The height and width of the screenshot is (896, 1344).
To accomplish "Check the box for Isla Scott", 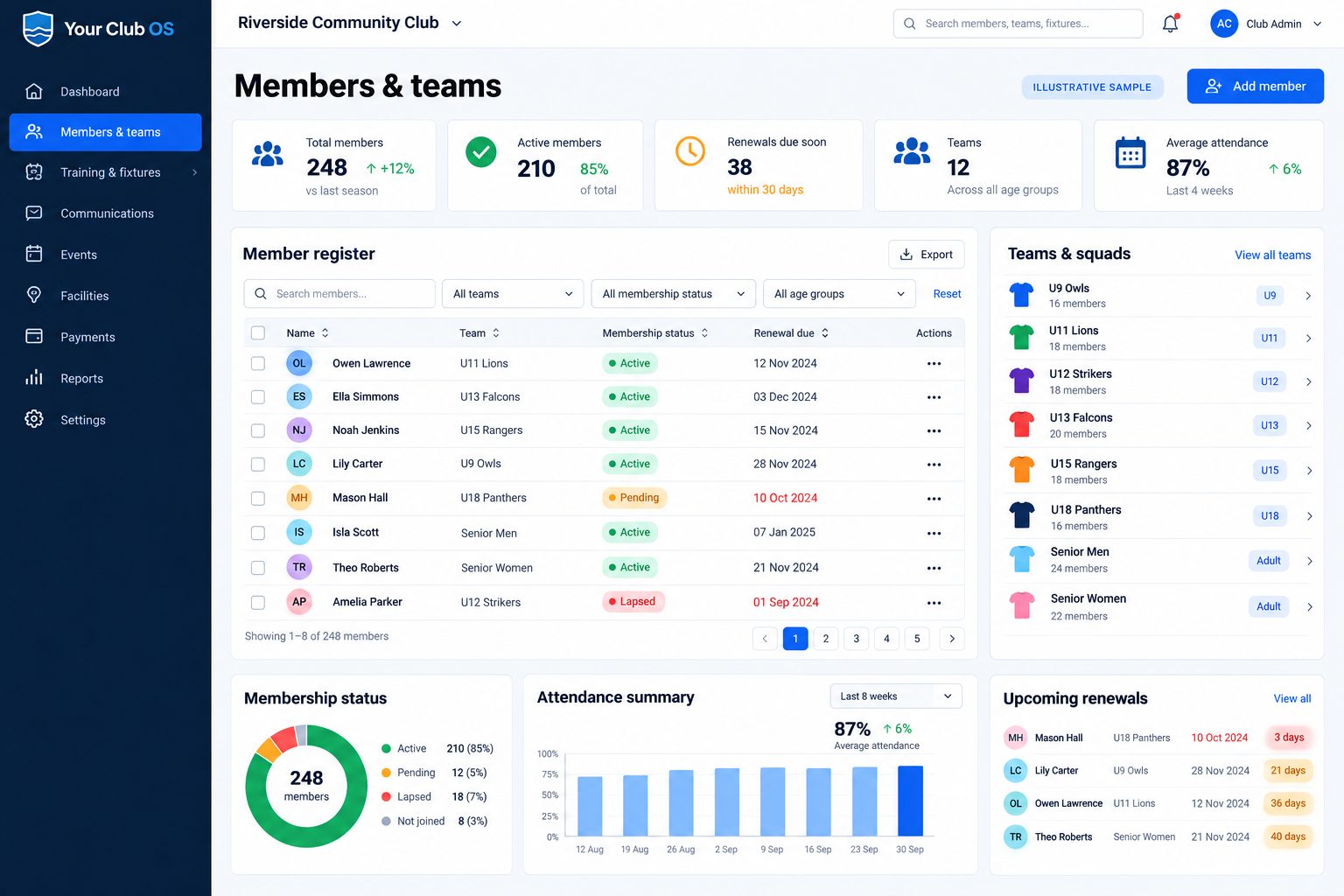I will pyautogui.click(x=258, y=533).
